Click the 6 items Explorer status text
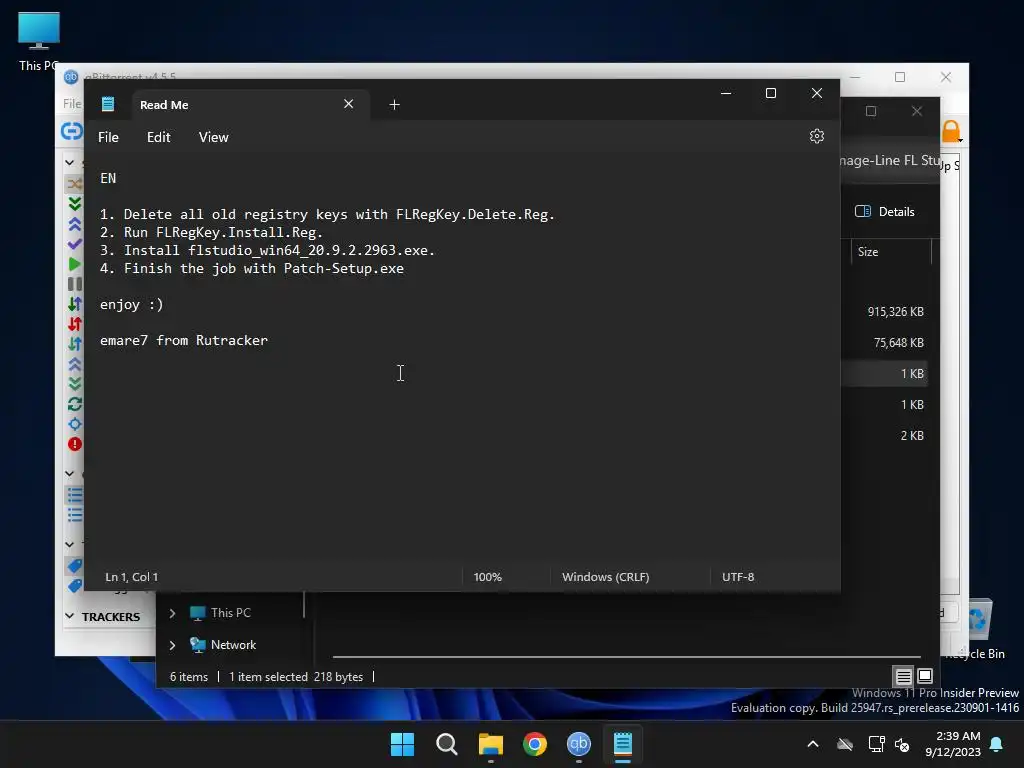The image size is (1024, 768). tap(189, 677)
